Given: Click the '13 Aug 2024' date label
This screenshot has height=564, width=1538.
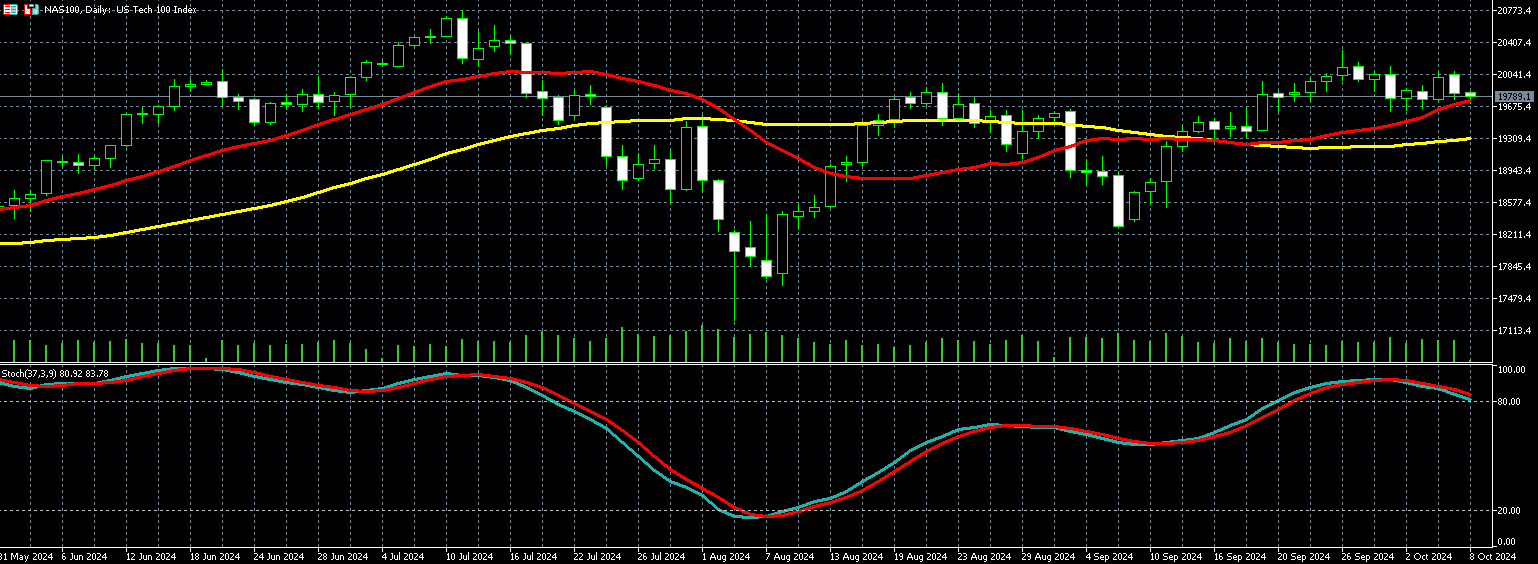Looking at the screenshot, I should [x=857, y=556].
